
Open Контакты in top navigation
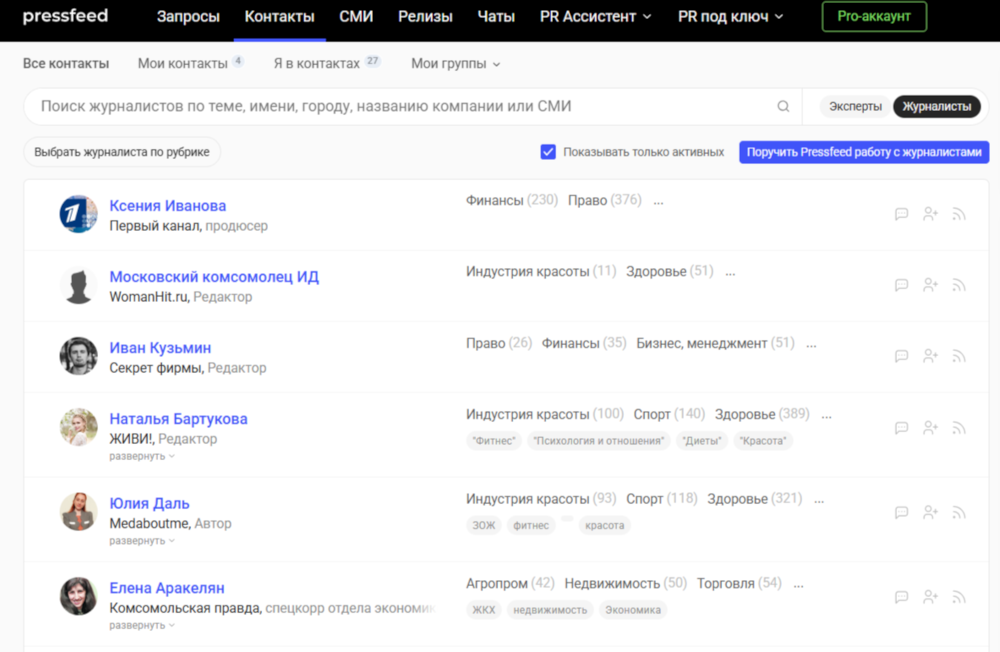(x=279, y=17)
